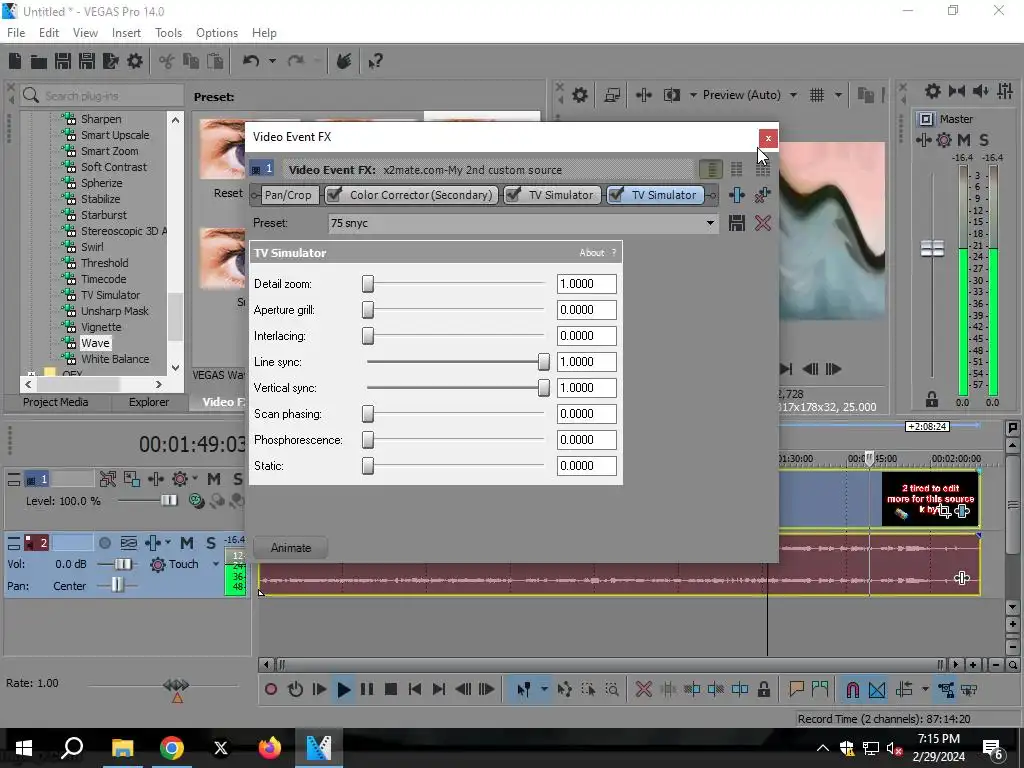1024x768 pixels.
Task: Open Preview (Auto) quality dropdown arrow
Action: click(793, 95)
